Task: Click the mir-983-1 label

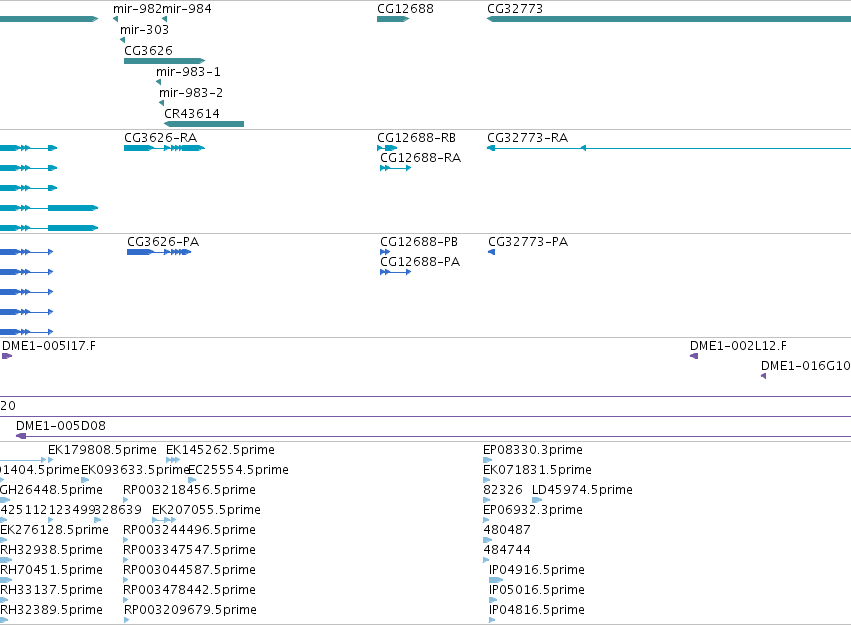Action: pos(188,72)
